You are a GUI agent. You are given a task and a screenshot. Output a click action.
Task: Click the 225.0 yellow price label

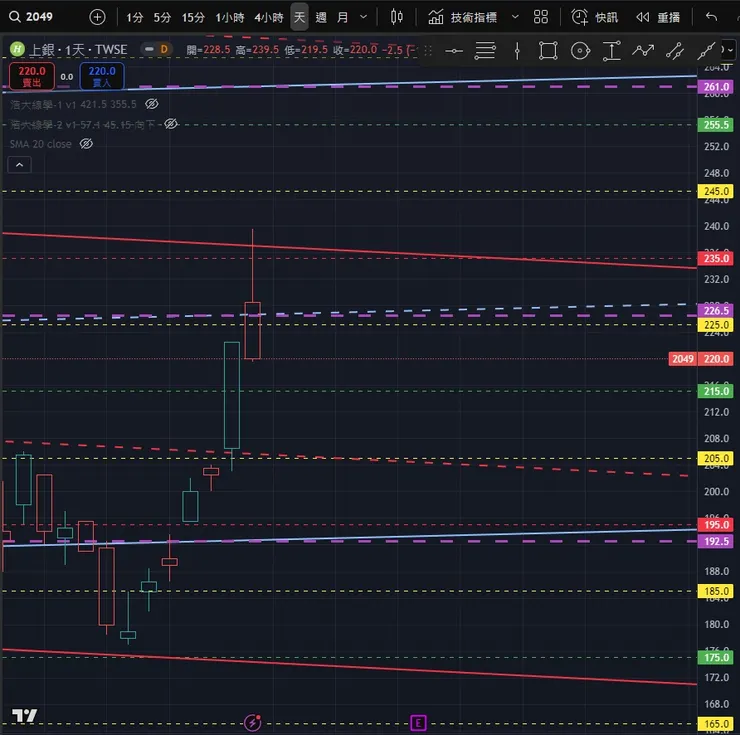[715, 325]
